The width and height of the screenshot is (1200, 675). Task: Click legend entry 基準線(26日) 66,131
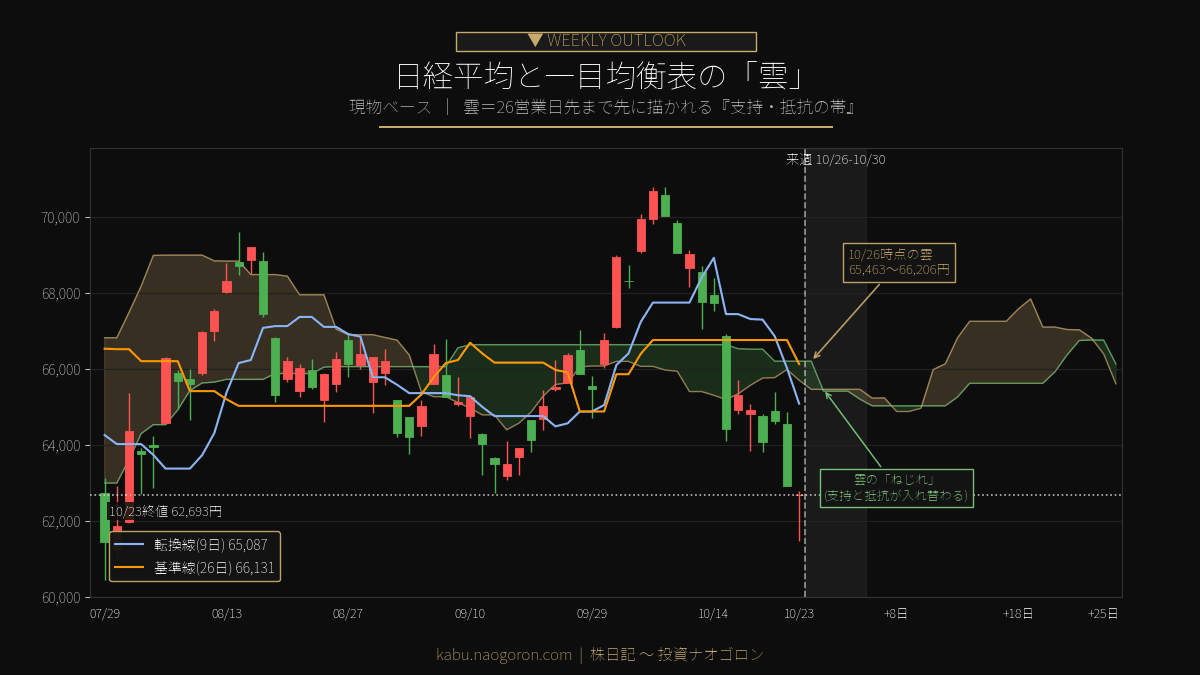(214, 568)
